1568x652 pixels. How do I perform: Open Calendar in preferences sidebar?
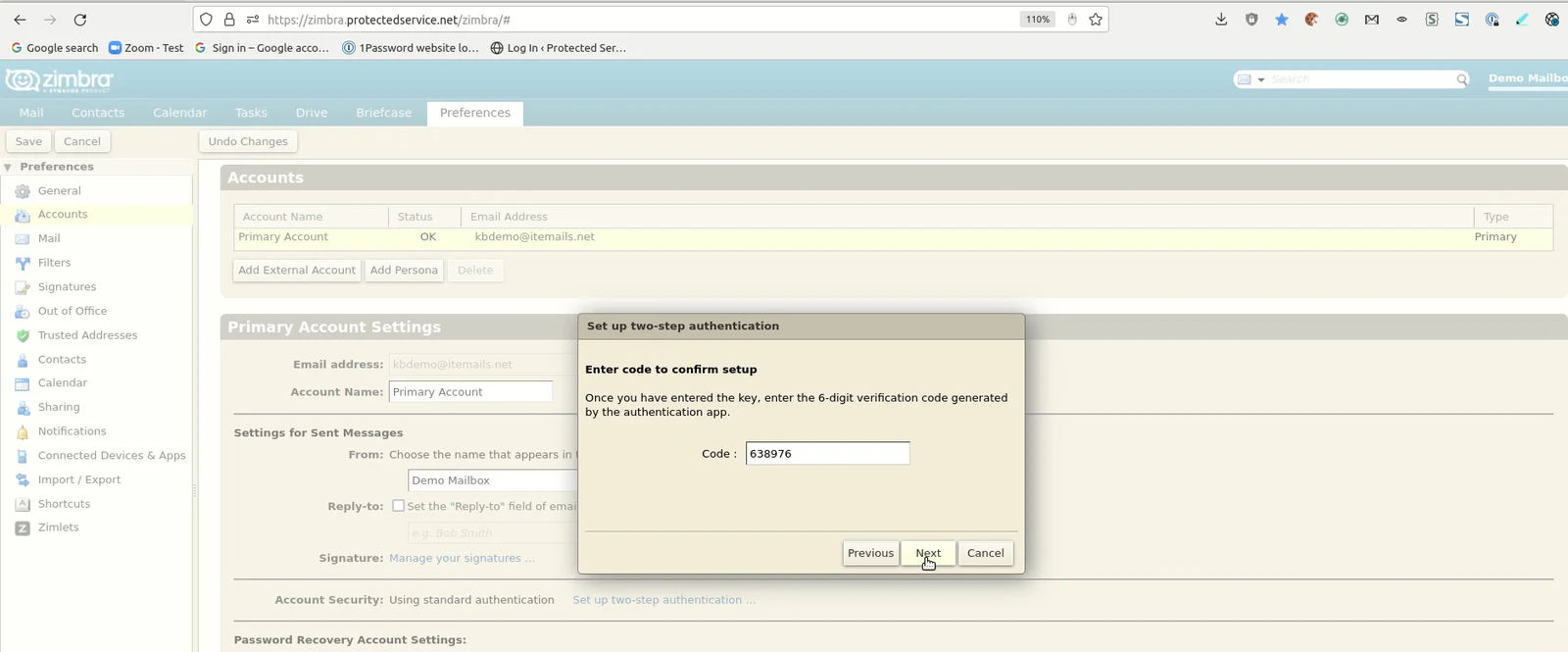[x=63, y=383]
